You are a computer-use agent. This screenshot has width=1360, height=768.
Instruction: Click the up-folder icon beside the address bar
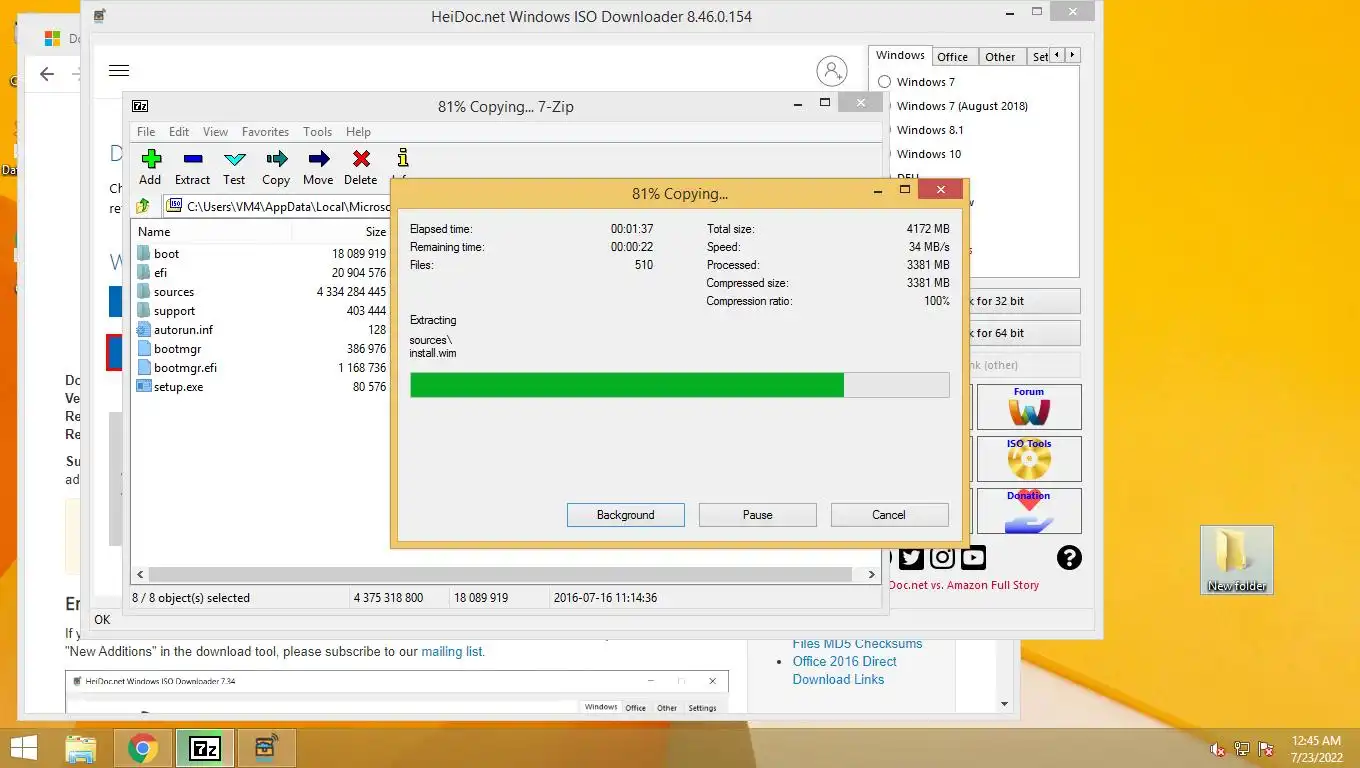(143, 206)
